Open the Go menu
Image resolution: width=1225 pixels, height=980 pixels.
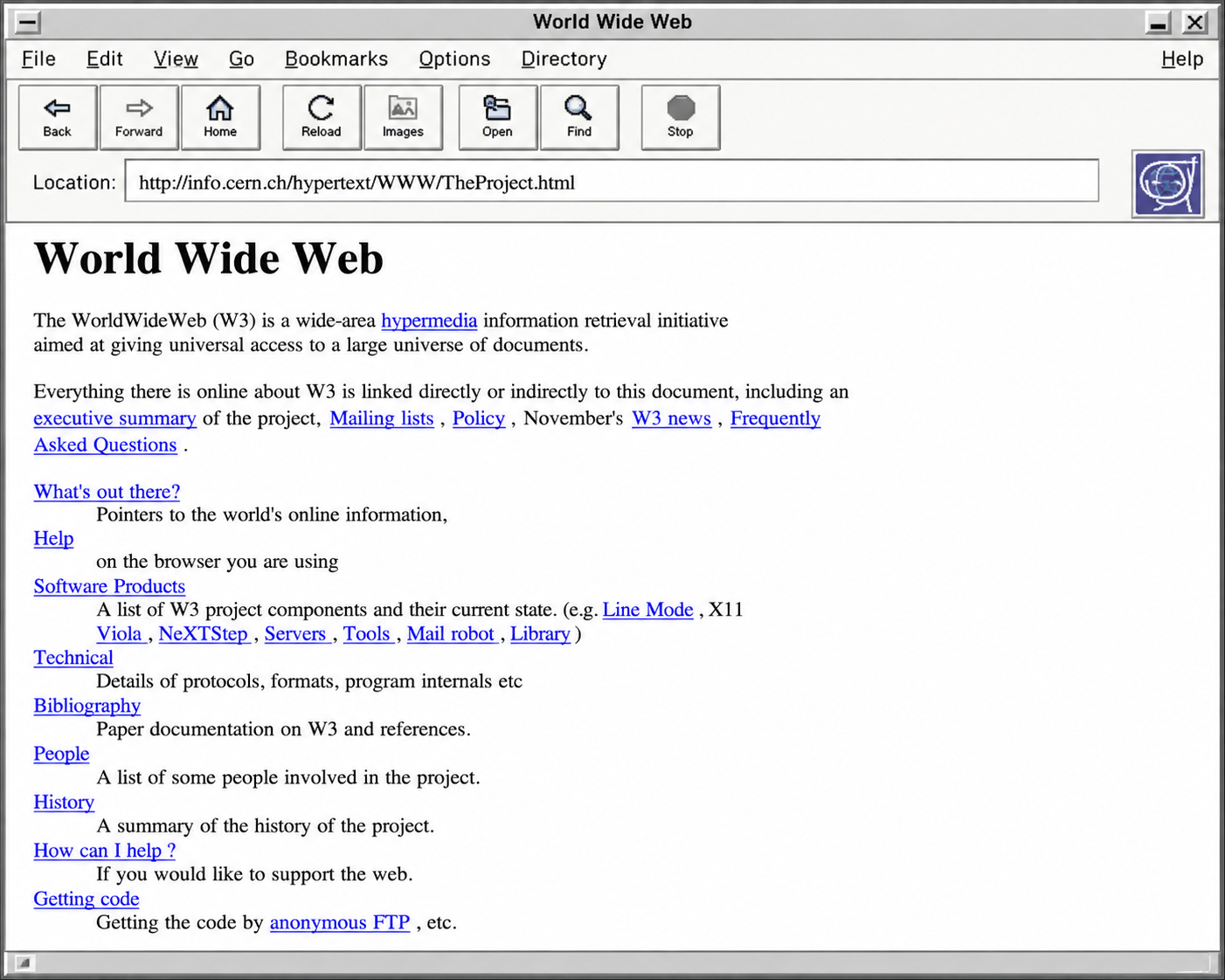click(x=241, y=59)
